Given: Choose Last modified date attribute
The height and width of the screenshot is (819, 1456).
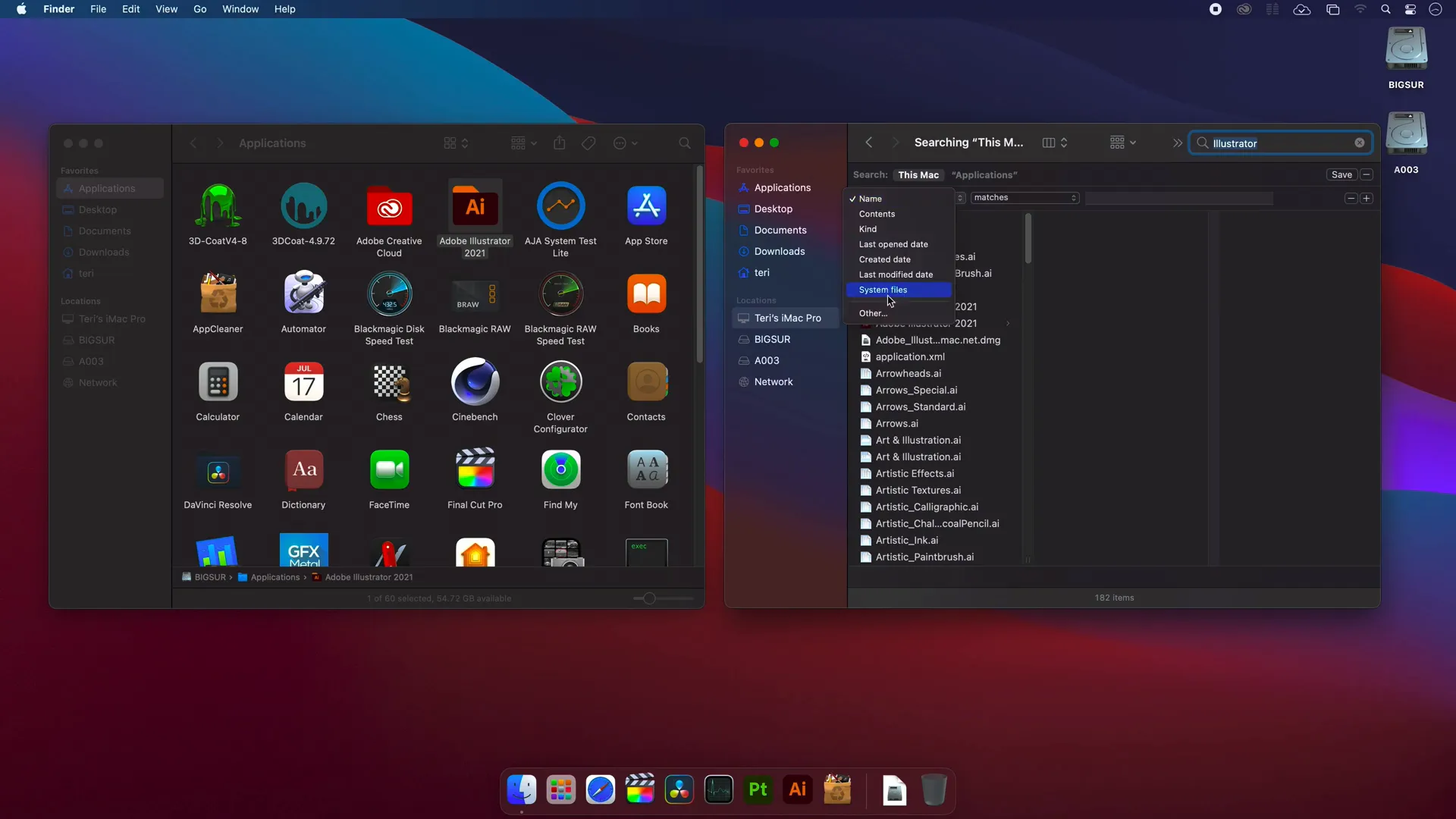Looking at the screenshot, I should coord(899,275).
